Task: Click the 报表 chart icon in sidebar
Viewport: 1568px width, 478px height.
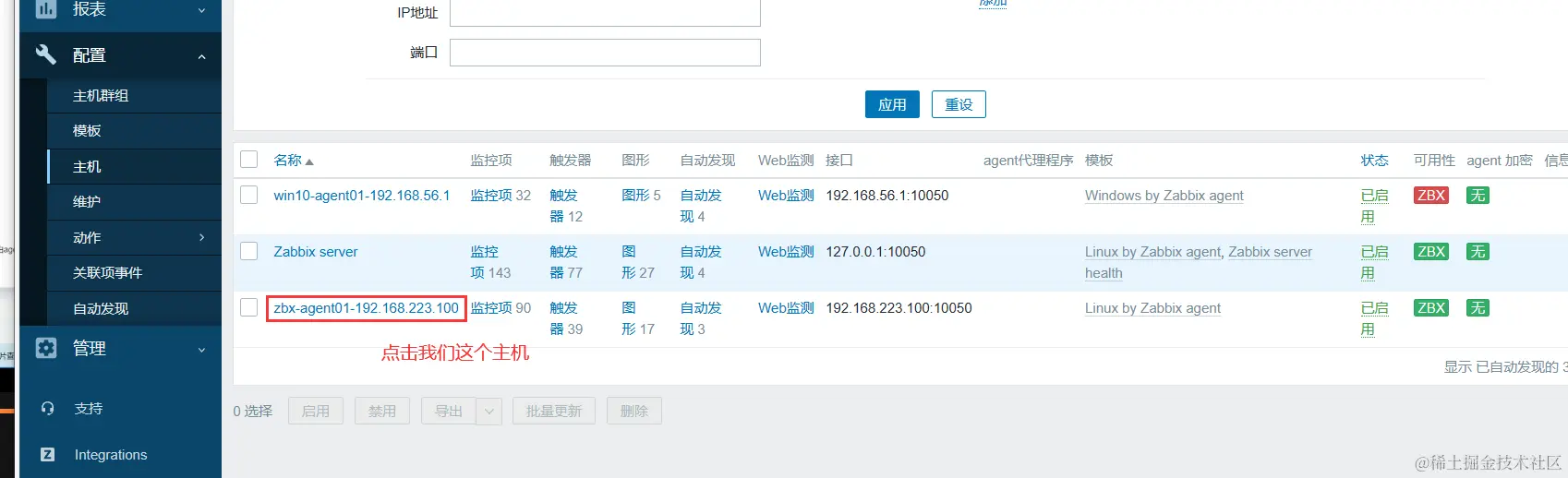Action: [x=45, y=8]
